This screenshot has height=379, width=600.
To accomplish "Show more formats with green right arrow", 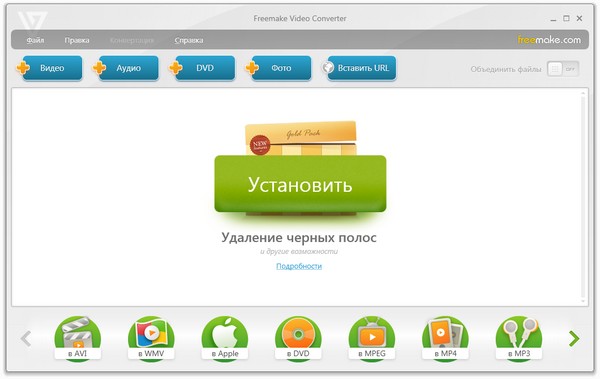I will 574,338.
